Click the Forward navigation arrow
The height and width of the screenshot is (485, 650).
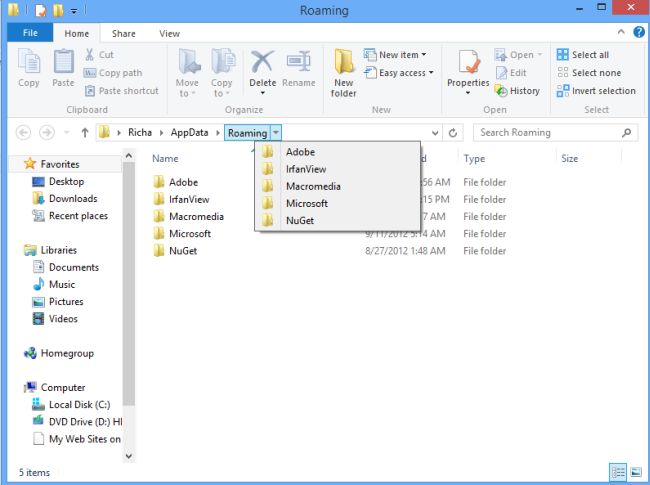(x=46, y=133)
